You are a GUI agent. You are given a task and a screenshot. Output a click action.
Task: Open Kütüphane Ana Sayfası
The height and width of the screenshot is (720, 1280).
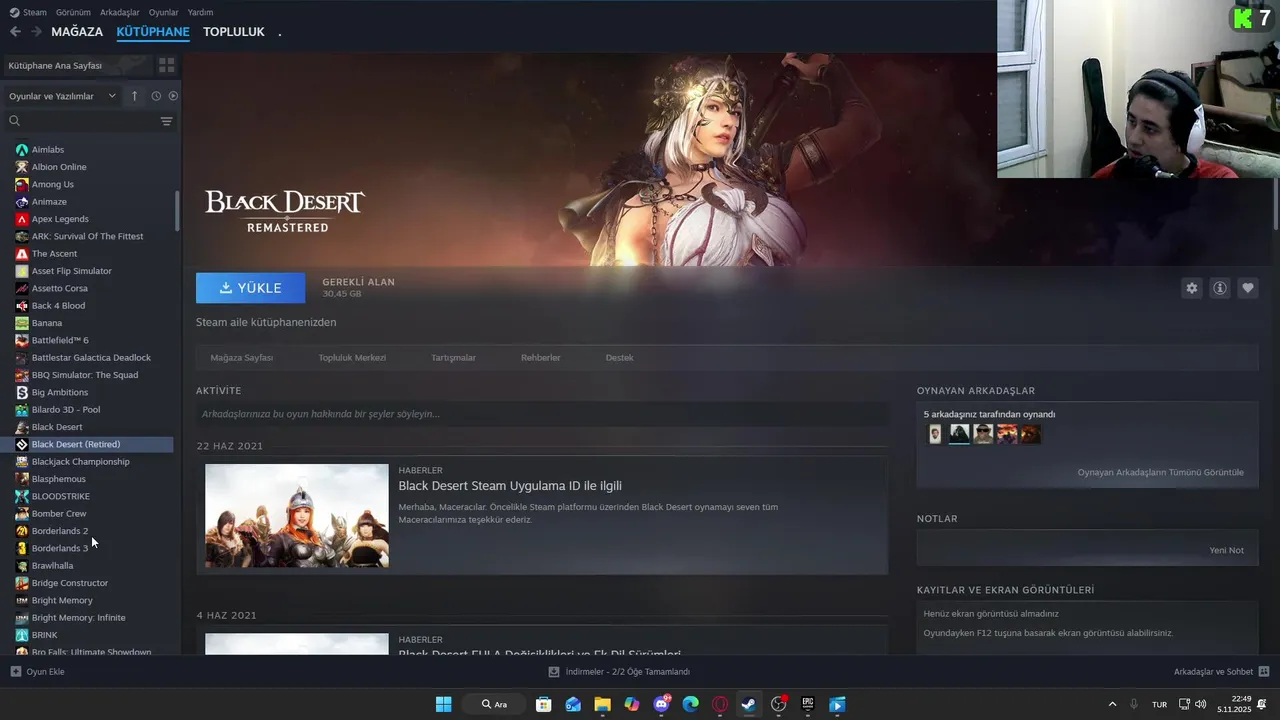[77, 65]
